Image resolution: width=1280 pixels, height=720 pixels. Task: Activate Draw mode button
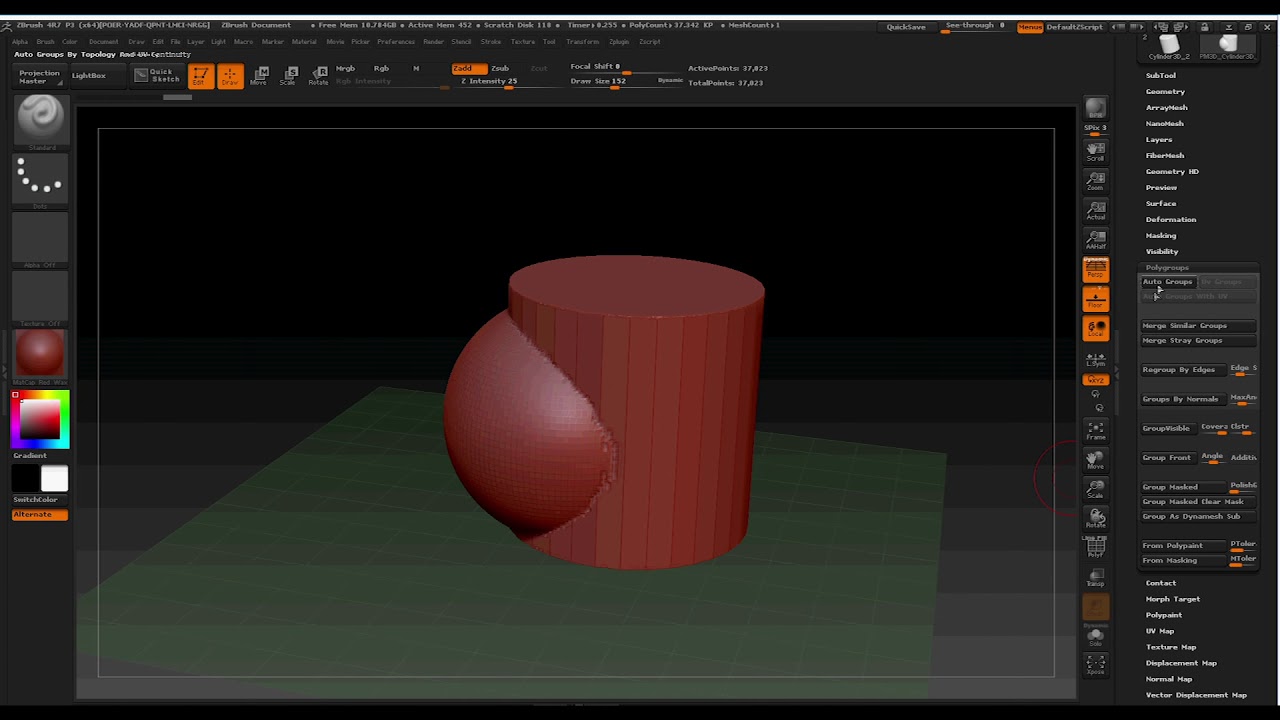click(230, 75)
